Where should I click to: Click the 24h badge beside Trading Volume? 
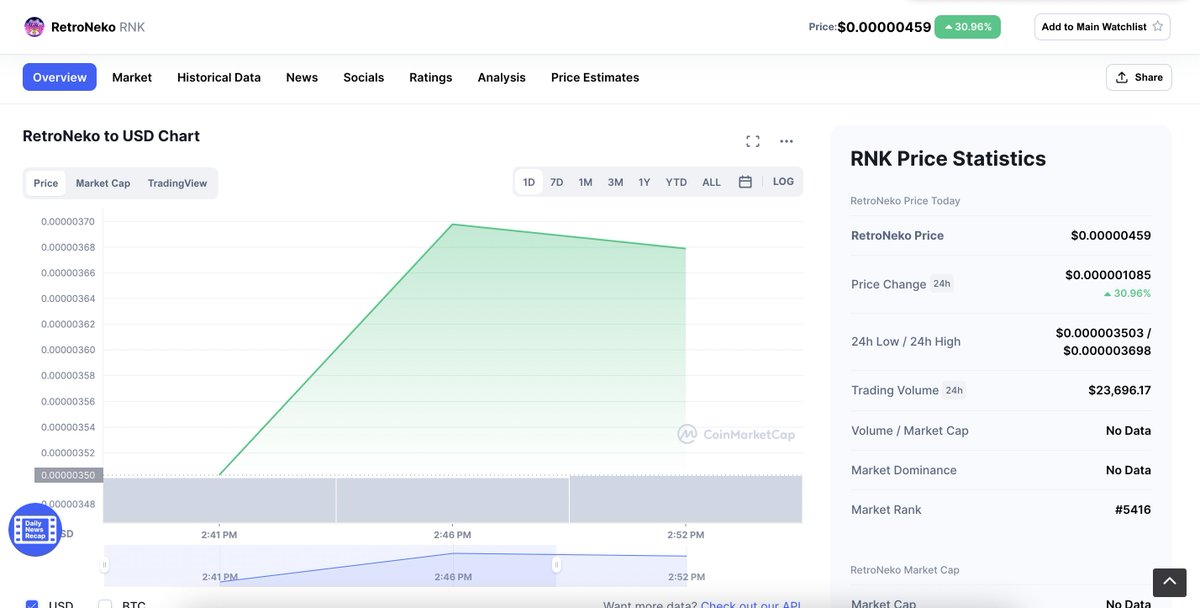click(x=955, y=390)
